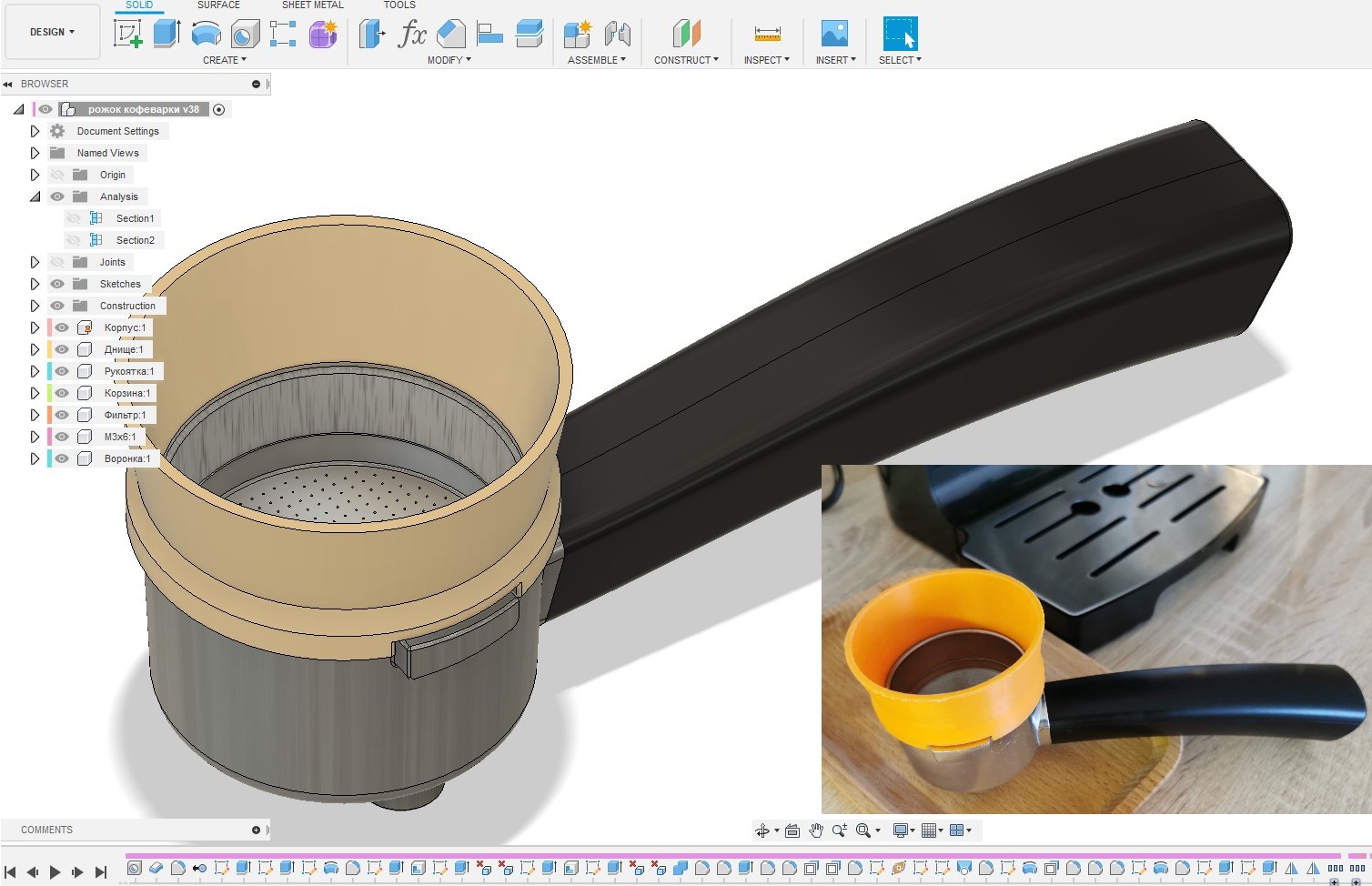Image resolution: width=1372 pixels, height=886 pixels.
Task: Activate the Extrude tool
Action: click(x=166, y=34)
